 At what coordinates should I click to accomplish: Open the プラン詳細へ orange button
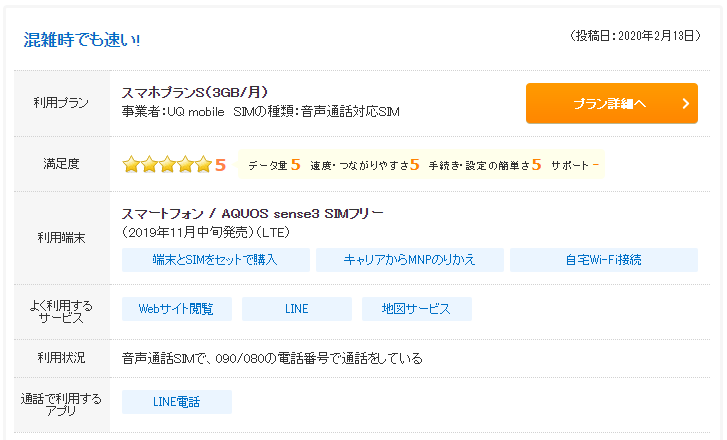click(612, 103)
